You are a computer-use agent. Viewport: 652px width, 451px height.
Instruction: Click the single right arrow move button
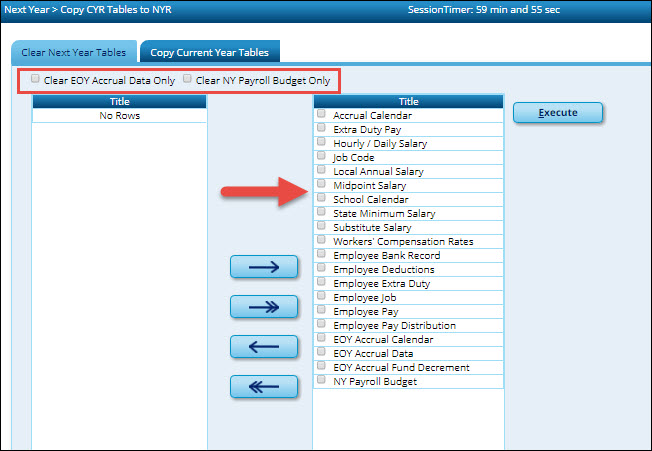coord(264,266)
